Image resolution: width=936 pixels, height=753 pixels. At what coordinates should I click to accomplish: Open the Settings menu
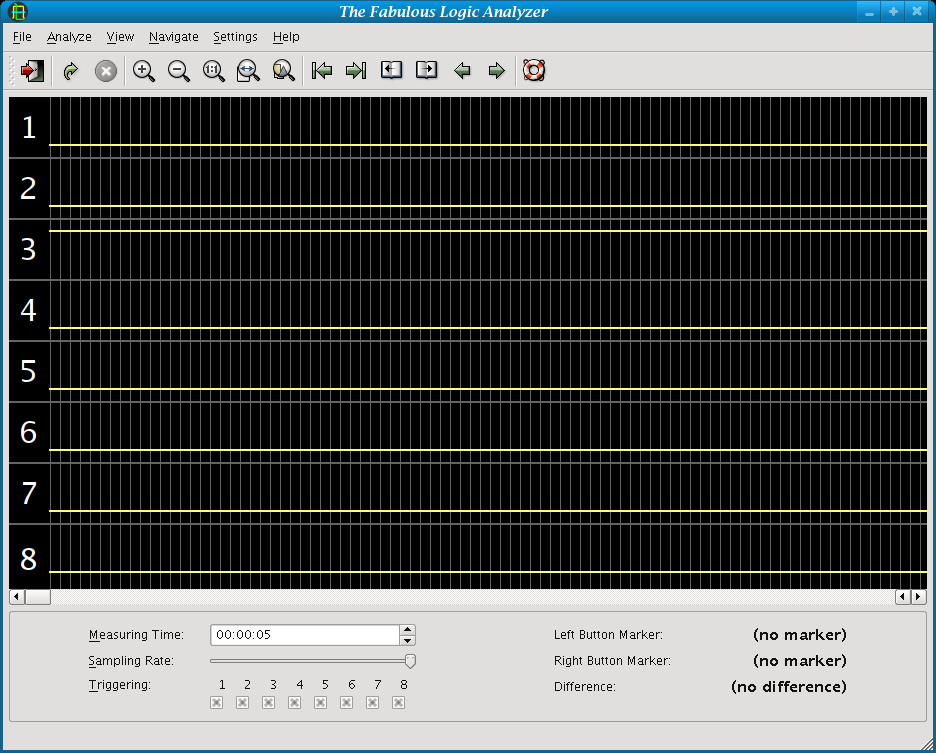[235, 37]
